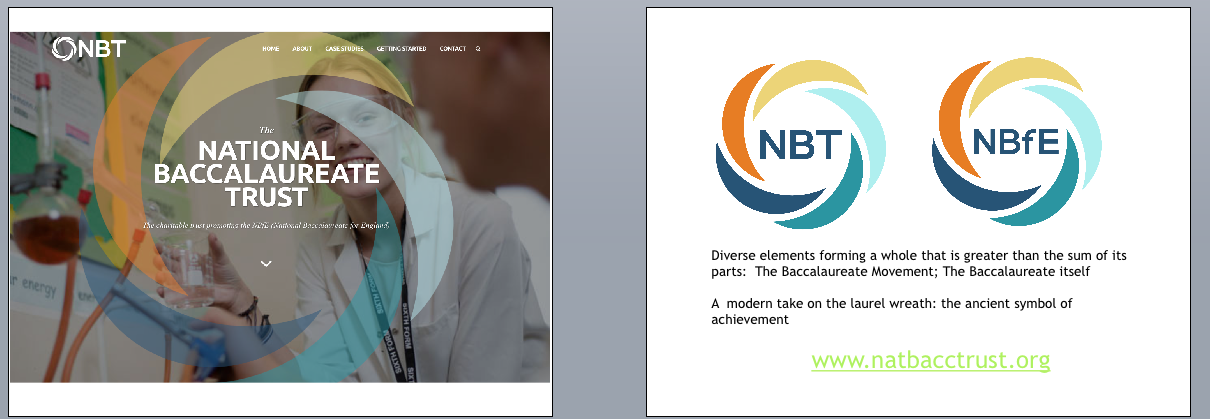1210x419 pixels.
Task: Click the NBT logo in the website header
Action: point(88,48)
